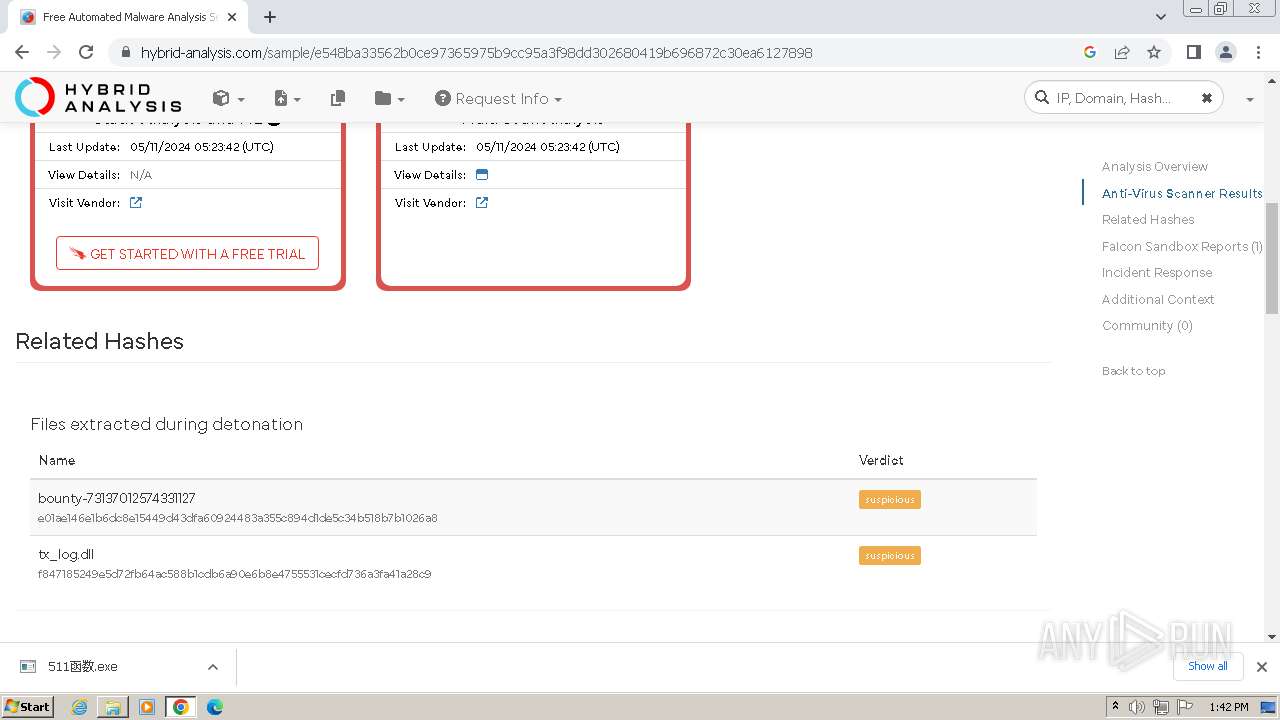Open the Request Info menu

[498, 98]
